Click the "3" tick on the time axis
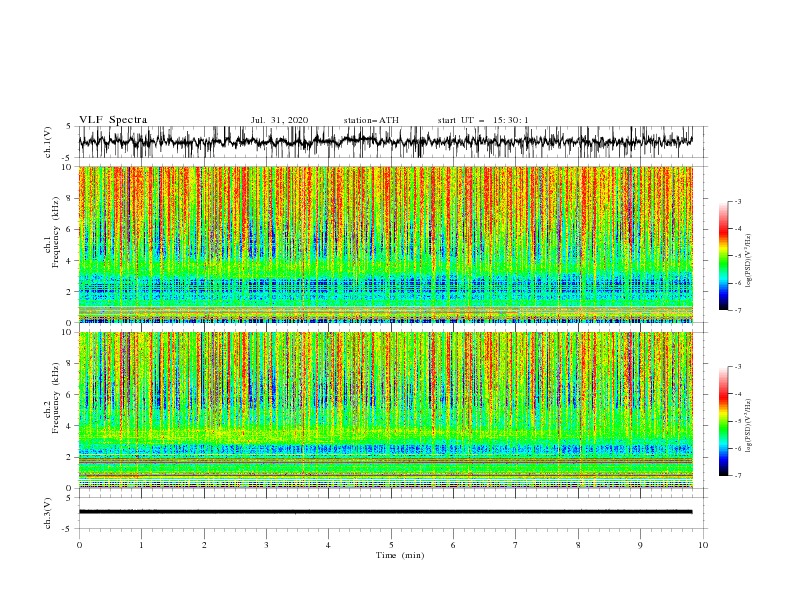Screen dimensions: 792x612 pyautogui.click(x=266, y=545)
